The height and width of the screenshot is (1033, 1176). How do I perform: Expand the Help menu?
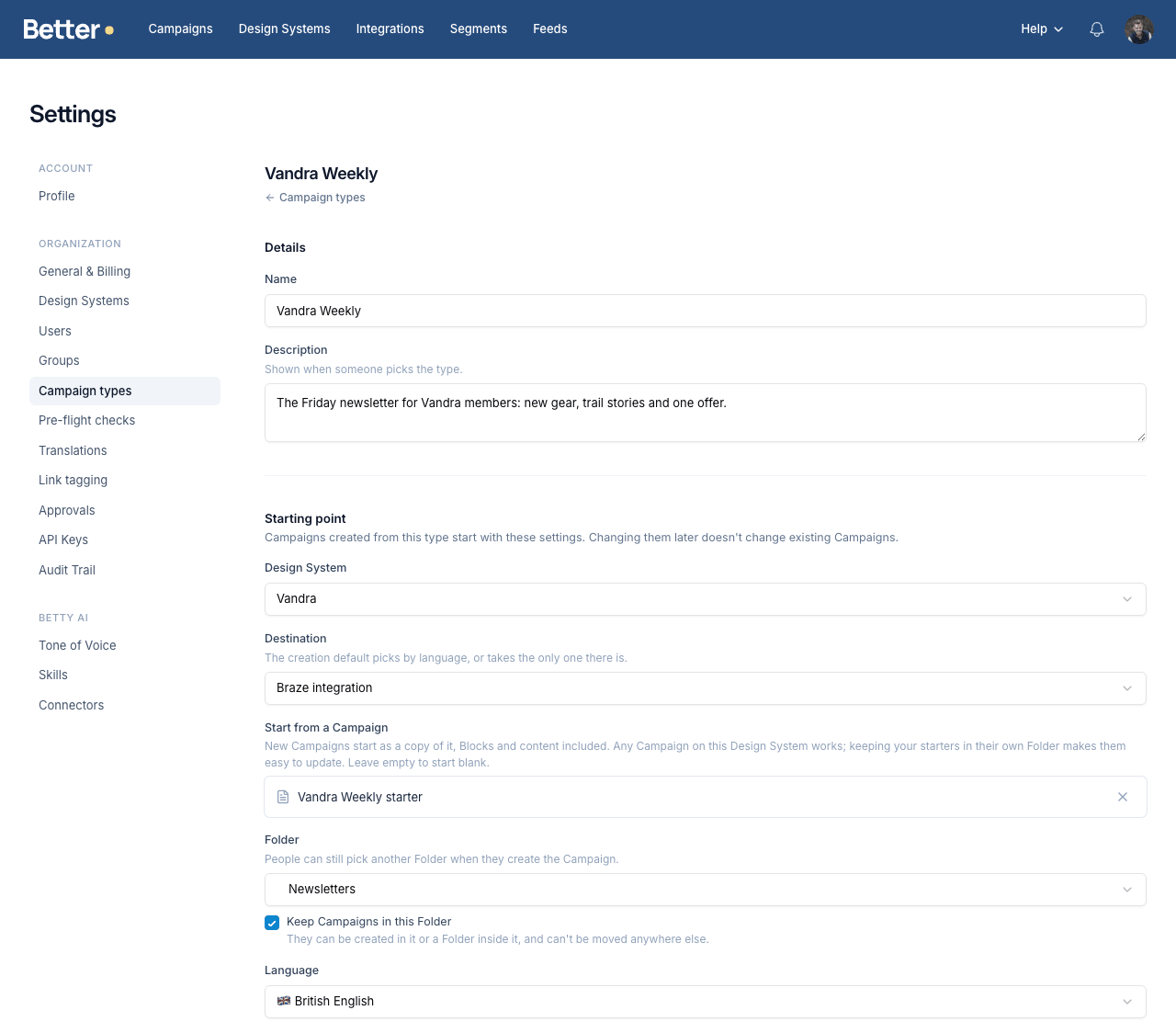[1042, 29]
